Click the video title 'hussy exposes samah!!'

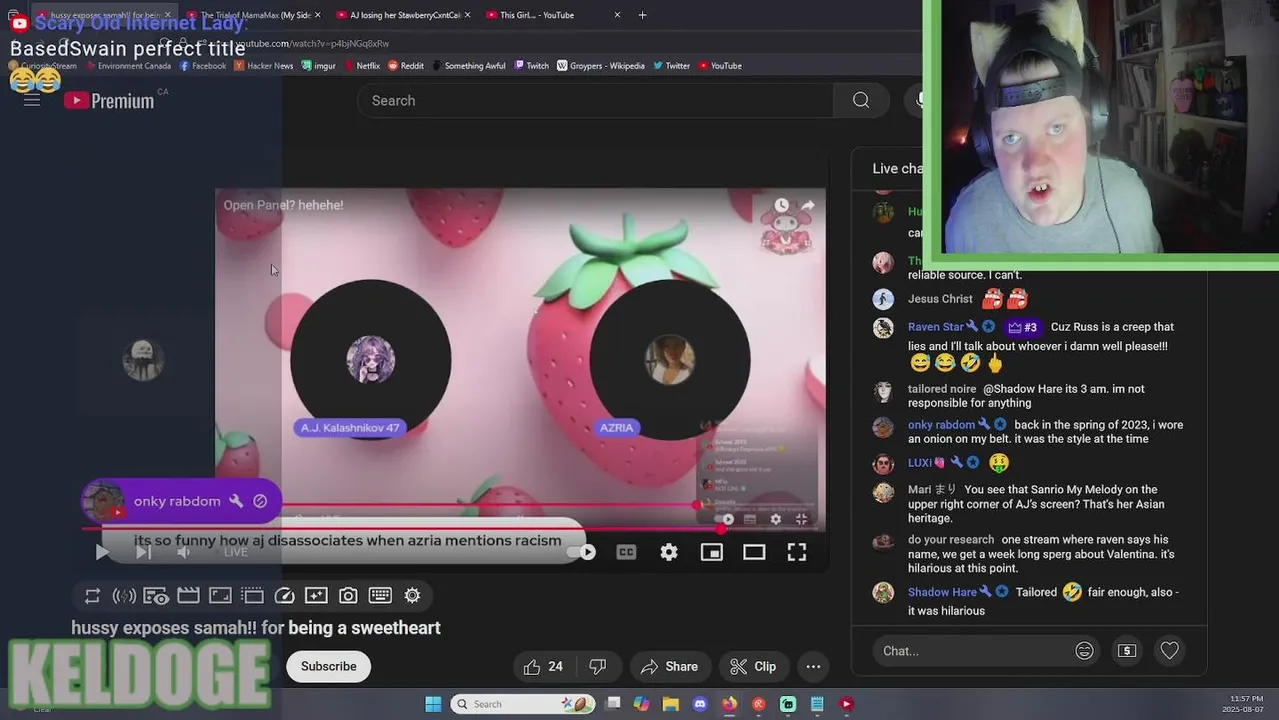[256, 628]
